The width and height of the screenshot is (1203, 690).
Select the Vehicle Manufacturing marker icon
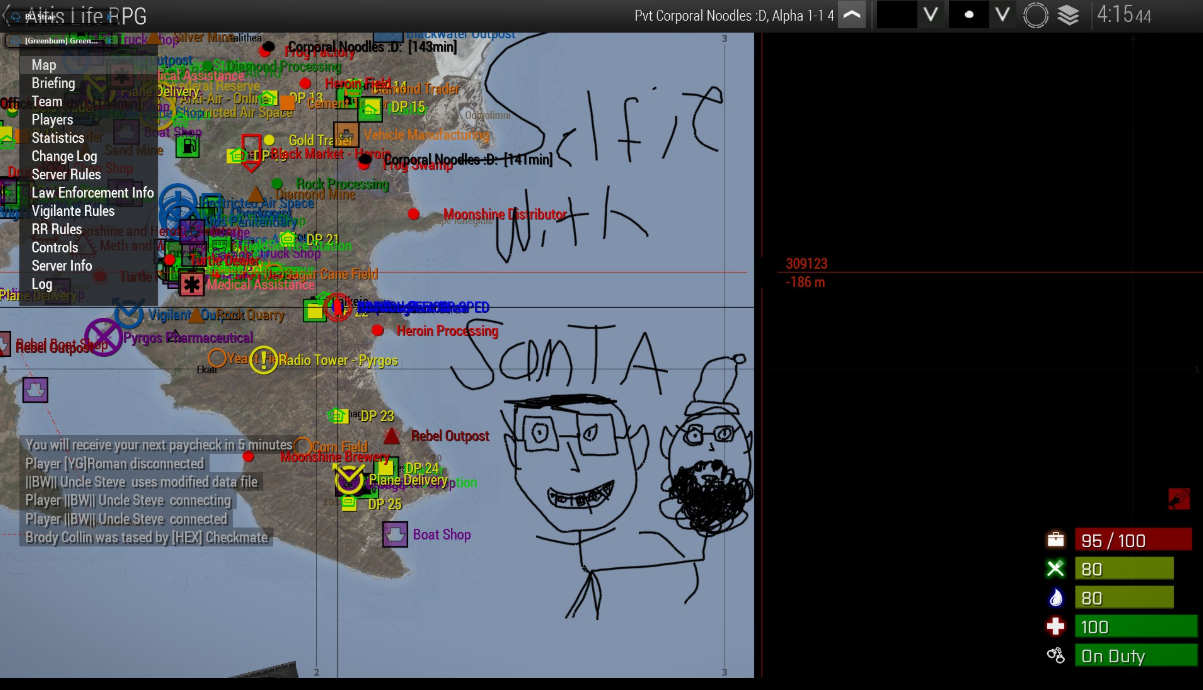346,134
